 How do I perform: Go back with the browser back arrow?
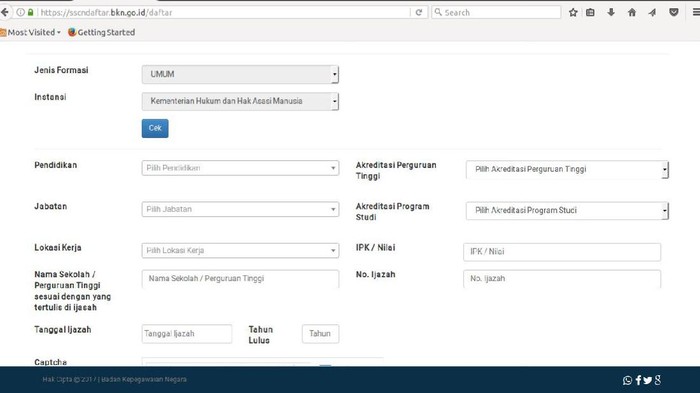[4, 12]
